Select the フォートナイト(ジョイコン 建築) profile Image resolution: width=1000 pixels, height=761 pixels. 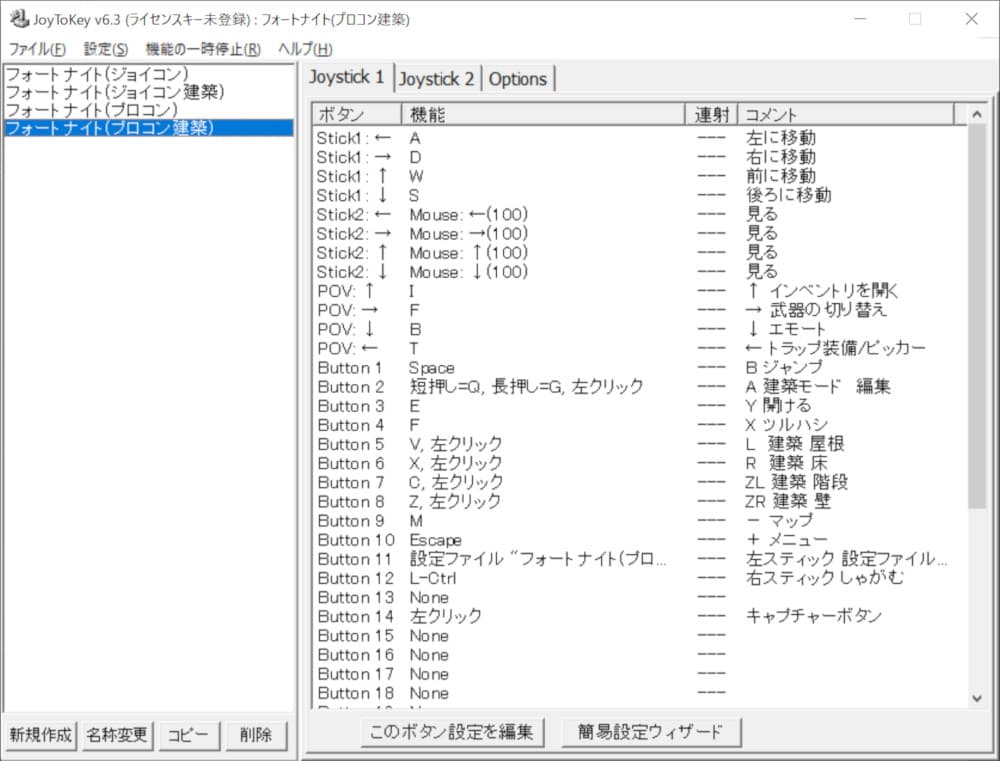114,92
